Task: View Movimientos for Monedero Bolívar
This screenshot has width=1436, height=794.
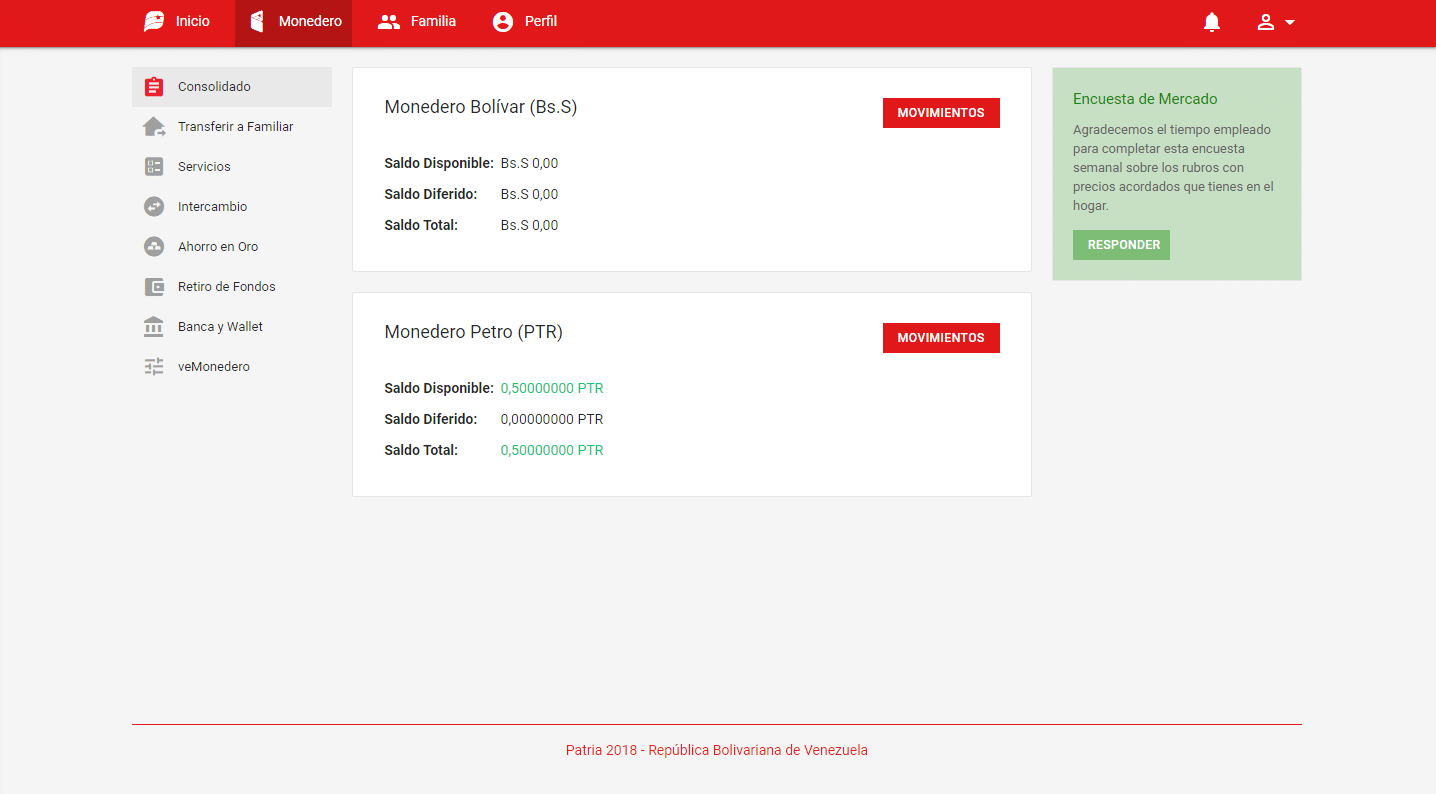Action: 941,113
